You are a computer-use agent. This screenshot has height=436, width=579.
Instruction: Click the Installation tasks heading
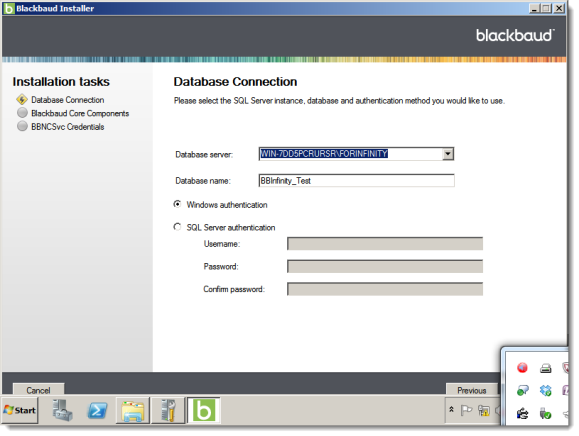pos(61,82)
